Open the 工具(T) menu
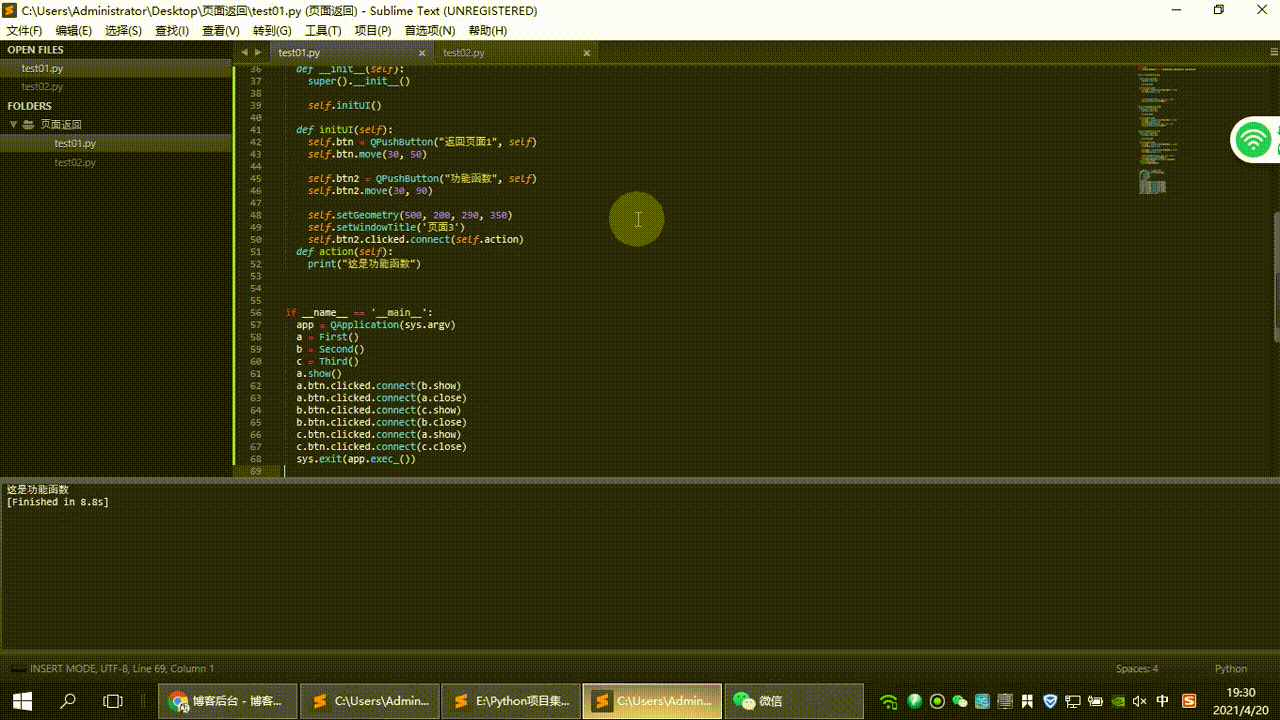The height and width of the screenshot is (720, 1280). coord(323,31)
